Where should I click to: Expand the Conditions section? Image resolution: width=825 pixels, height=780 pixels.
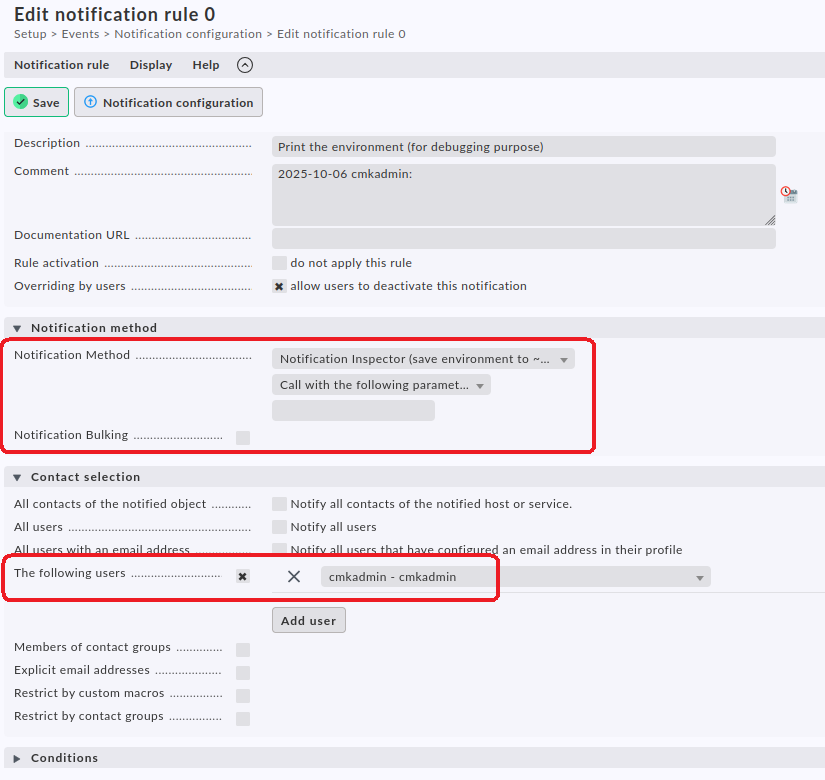17,758
